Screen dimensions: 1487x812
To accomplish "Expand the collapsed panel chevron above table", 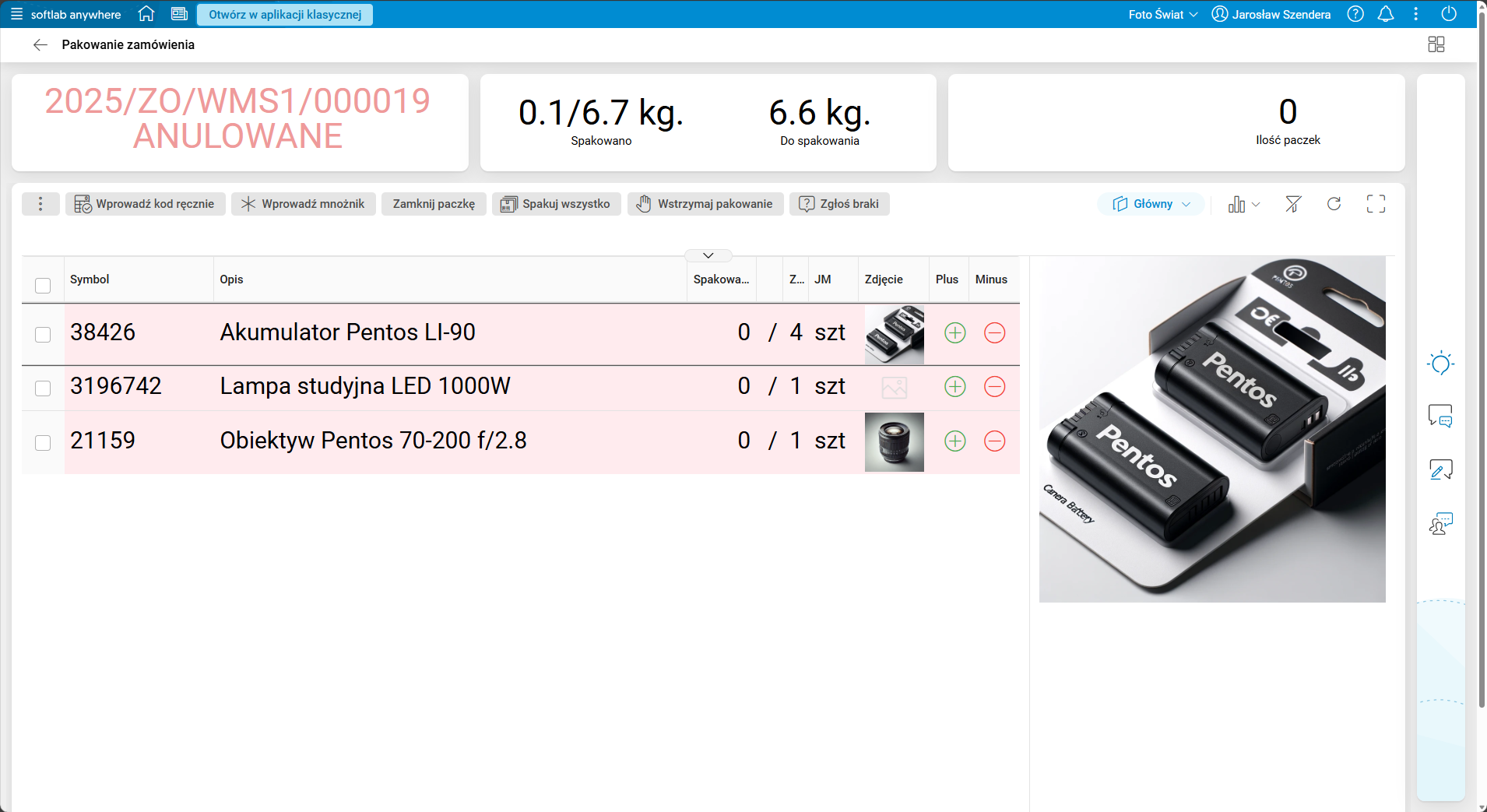I will point(708,255).
